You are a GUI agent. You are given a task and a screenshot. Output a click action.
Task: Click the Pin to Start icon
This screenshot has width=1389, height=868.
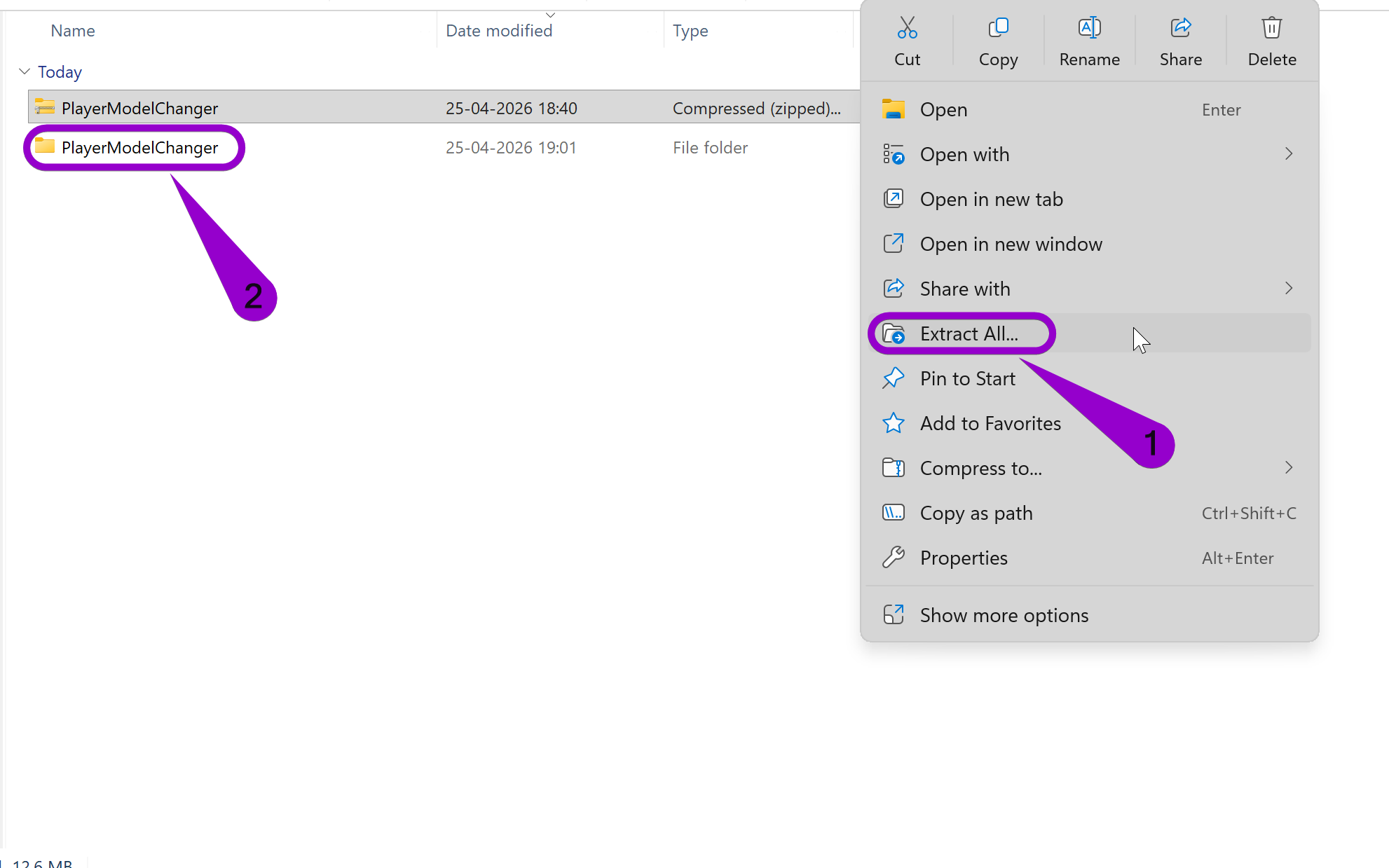point(894,378)
